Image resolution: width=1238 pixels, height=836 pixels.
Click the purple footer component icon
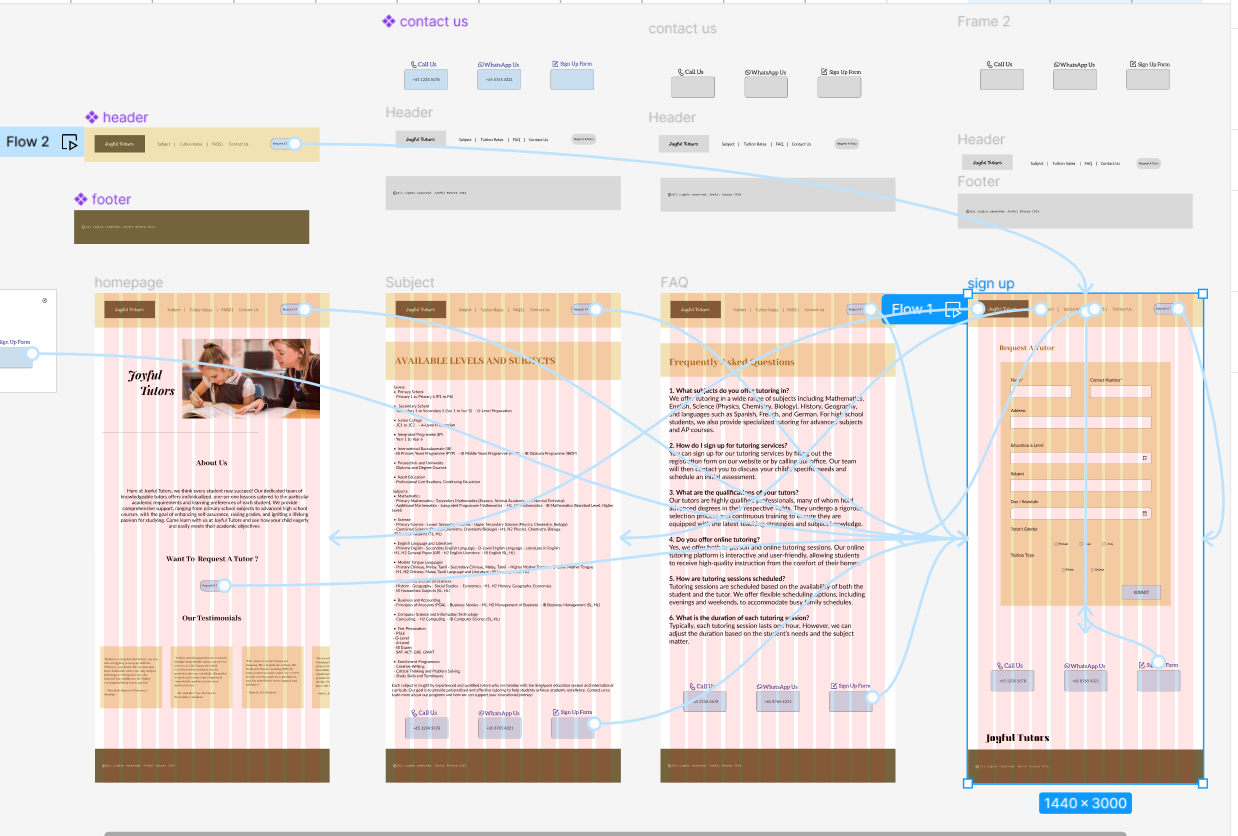[x=81, y=199]
